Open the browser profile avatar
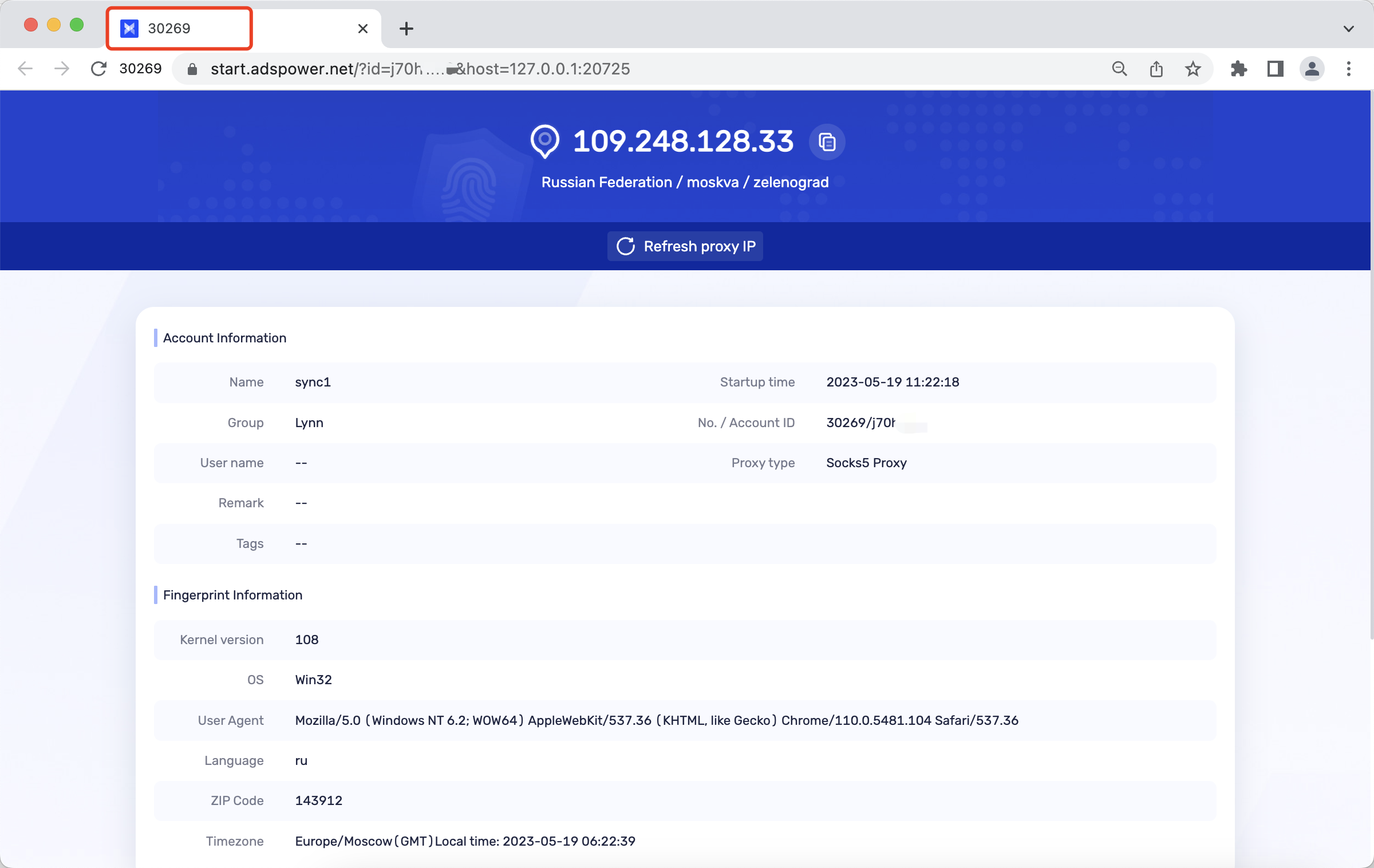 [x=1312, y=69]
